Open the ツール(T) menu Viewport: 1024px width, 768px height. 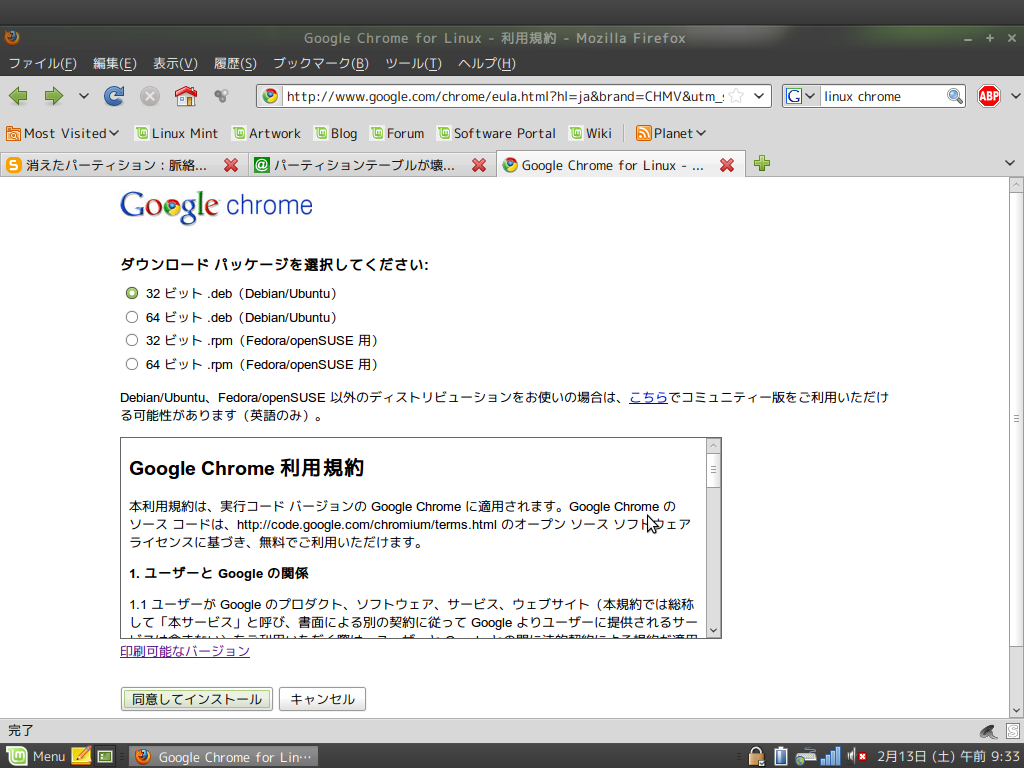413,63
